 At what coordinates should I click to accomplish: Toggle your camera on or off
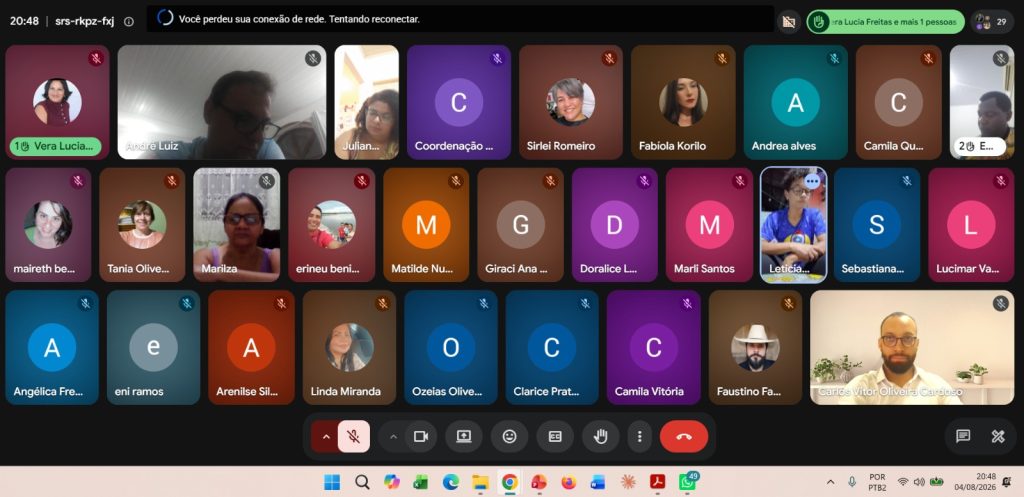(421, 437)
